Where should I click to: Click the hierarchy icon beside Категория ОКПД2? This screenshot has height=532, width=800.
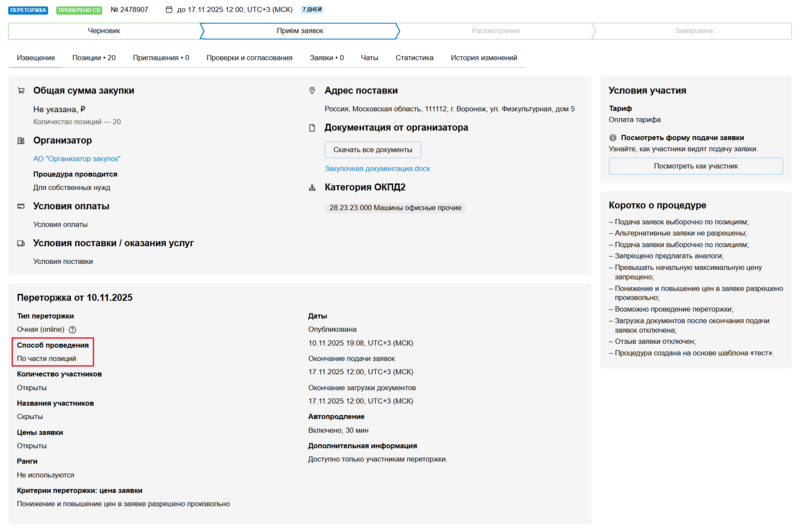click(x=313, y=187)
